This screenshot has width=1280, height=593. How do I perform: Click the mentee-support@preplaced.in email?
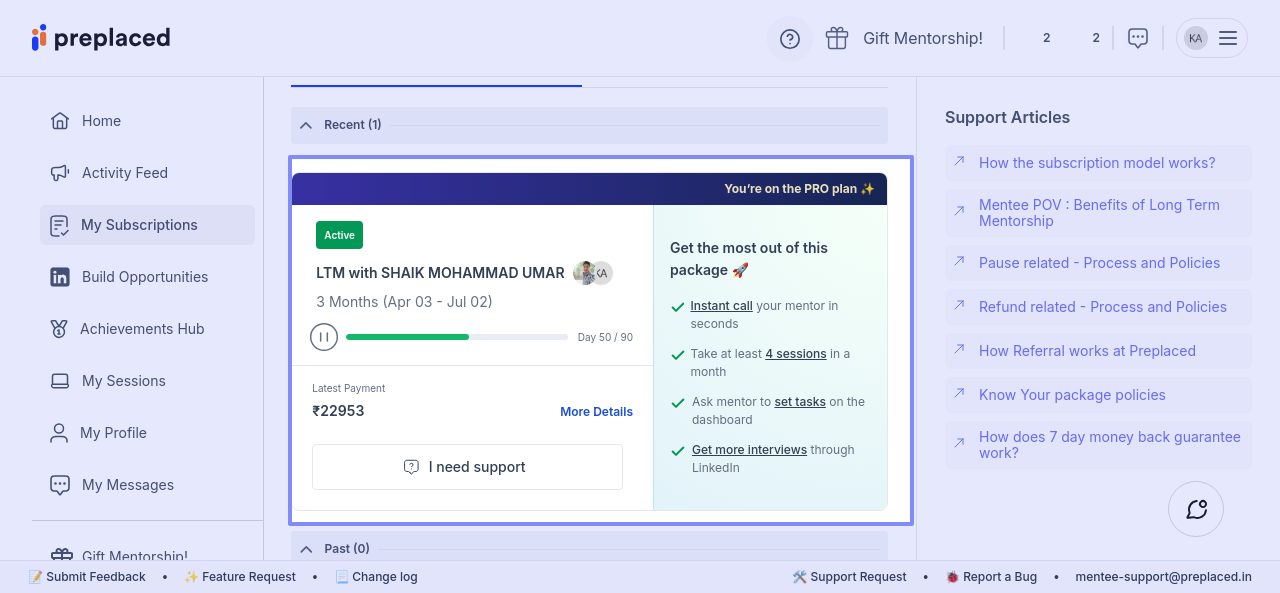tap(1163, 577)
